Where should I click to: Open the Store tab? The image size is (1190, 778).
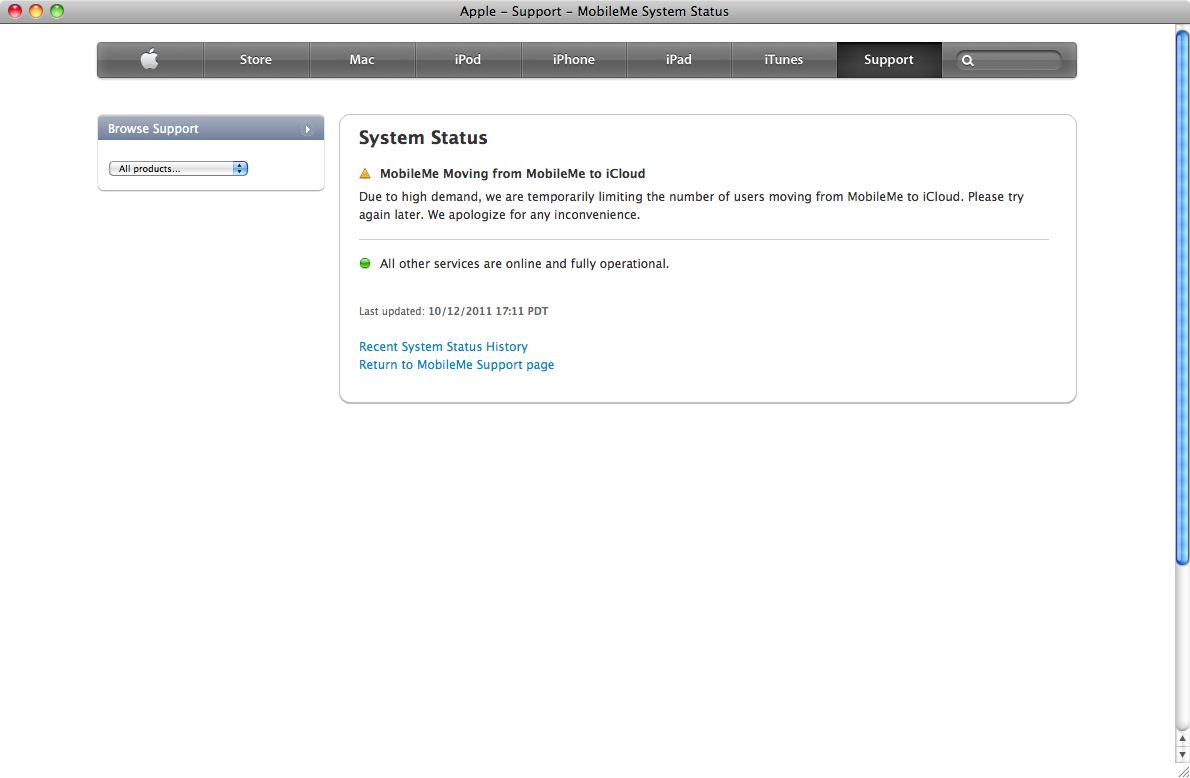click(x=256, y=60)
